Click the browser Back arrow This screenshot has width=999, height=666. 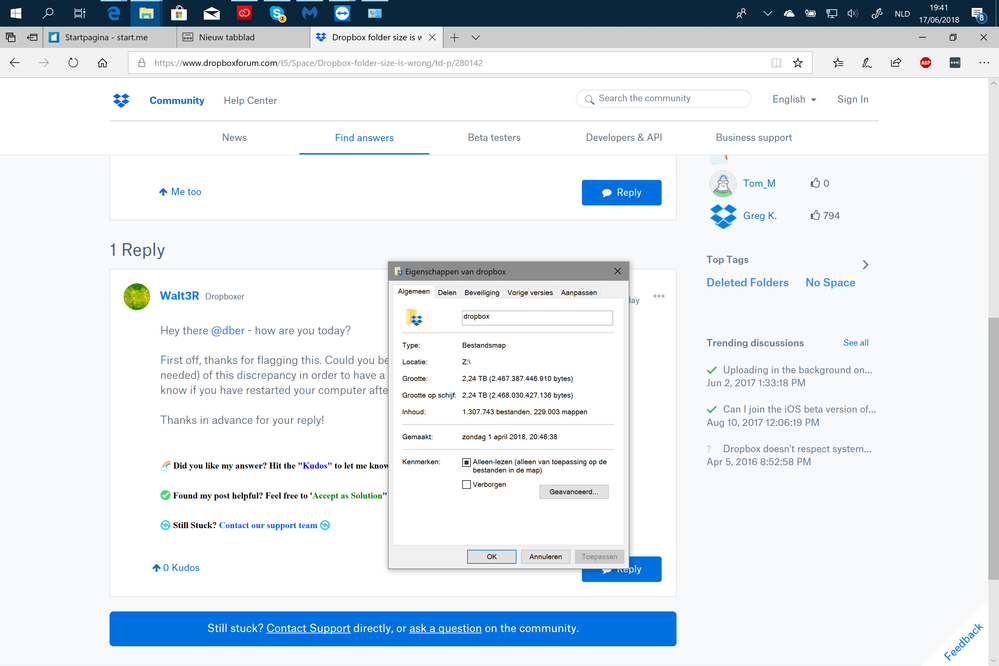pyautogui.click(x=15, y=62)
